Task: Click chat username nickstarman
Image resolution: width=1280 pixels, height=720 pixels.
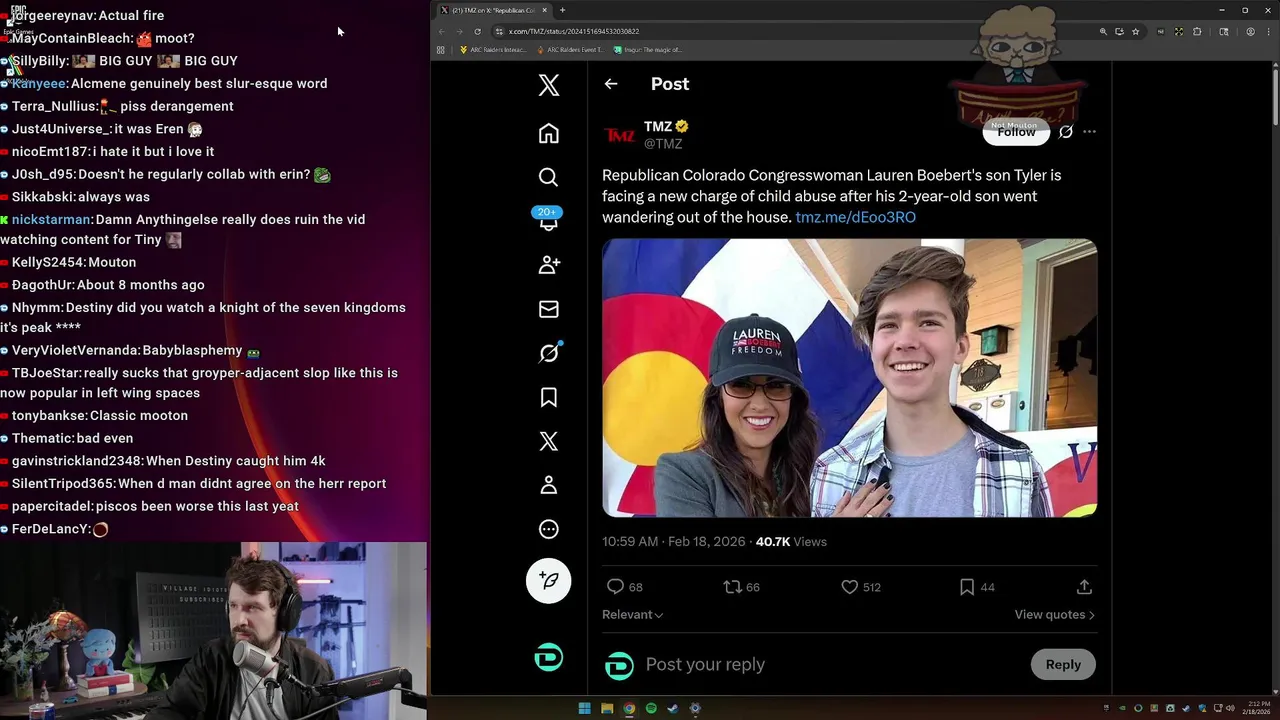Action: (x=52, y=219)
